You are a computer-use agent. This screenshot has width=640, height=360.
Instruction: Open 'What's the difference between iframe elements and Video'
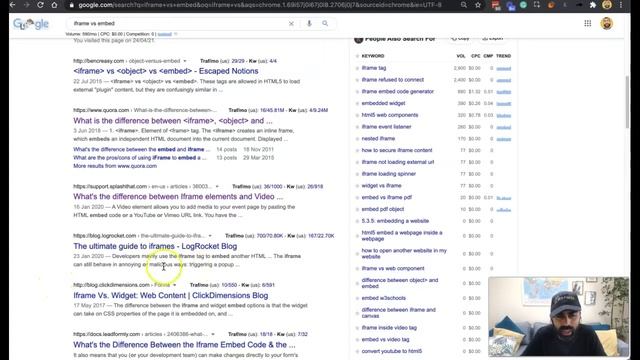click(178, 197)
